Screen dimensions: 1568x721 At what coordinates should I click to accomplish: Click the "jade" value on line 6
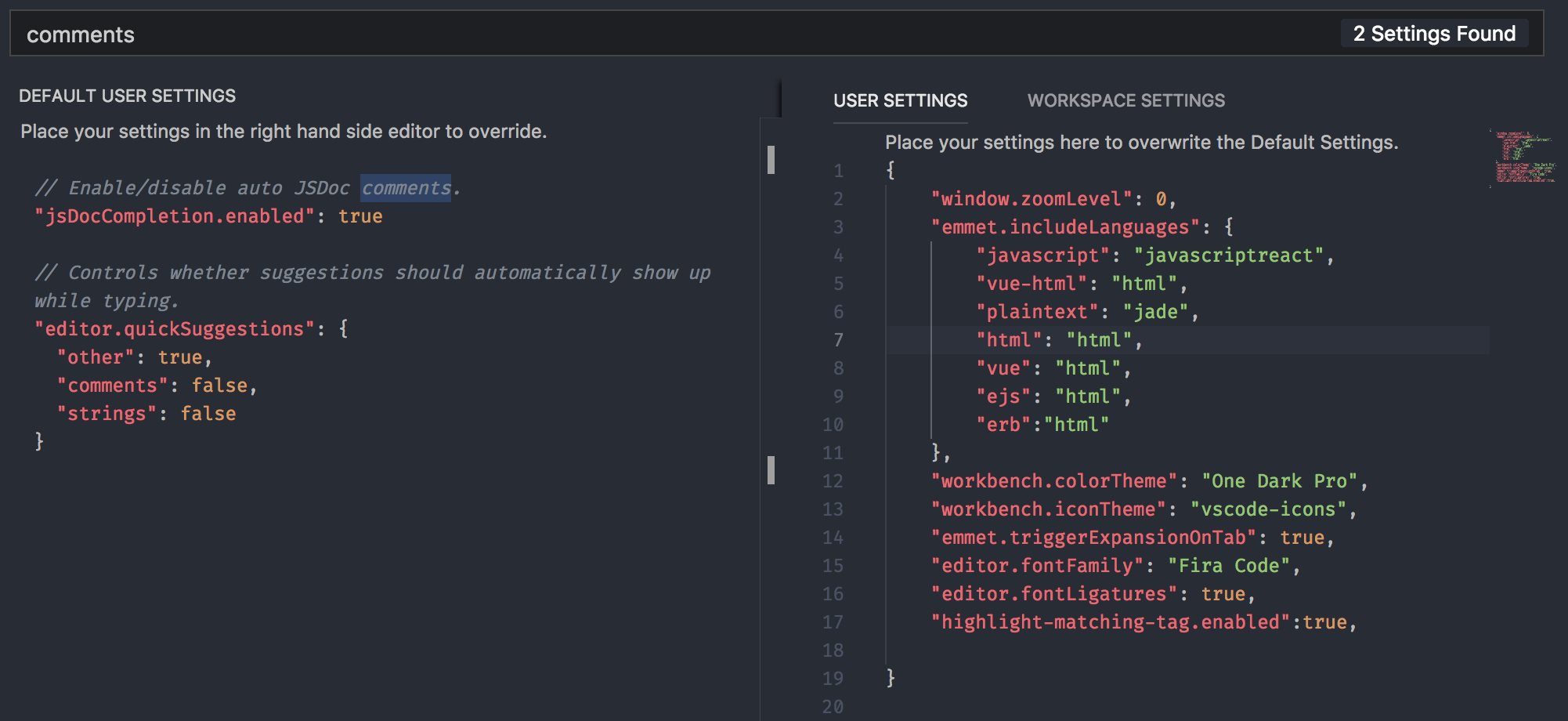[x=1155, y=312]
